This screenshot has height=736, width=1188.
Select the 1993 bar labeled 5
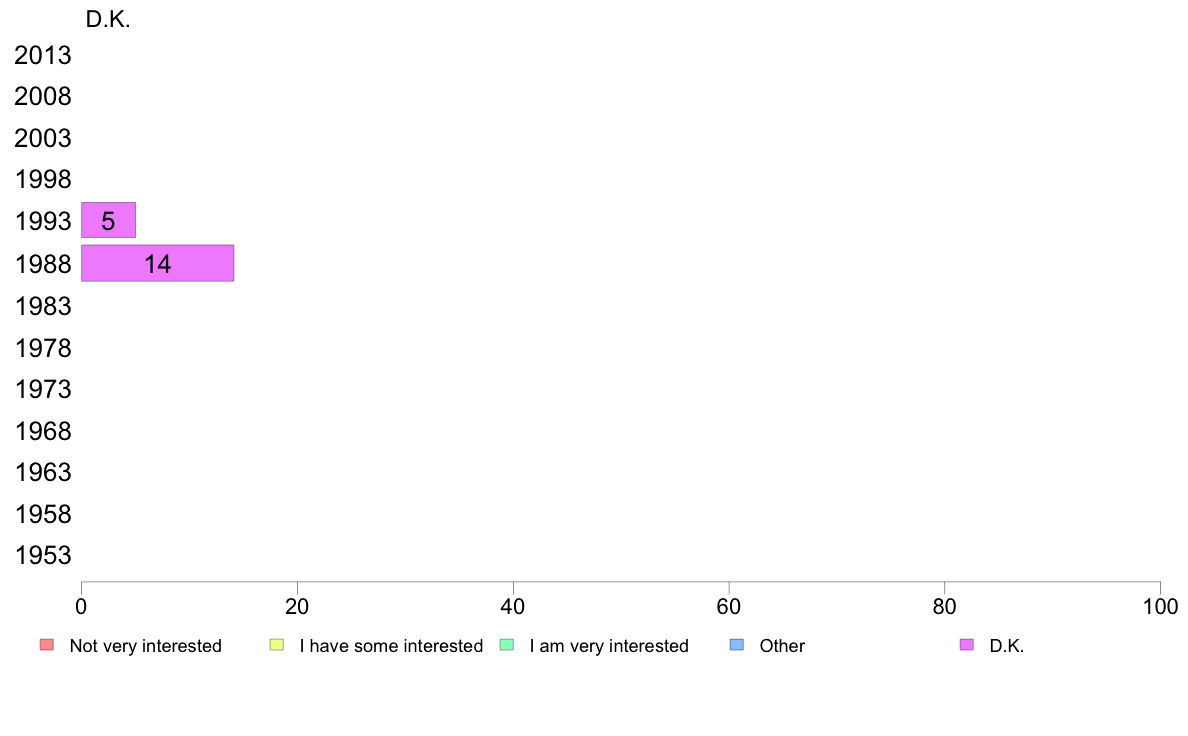[x=108, y=221]
